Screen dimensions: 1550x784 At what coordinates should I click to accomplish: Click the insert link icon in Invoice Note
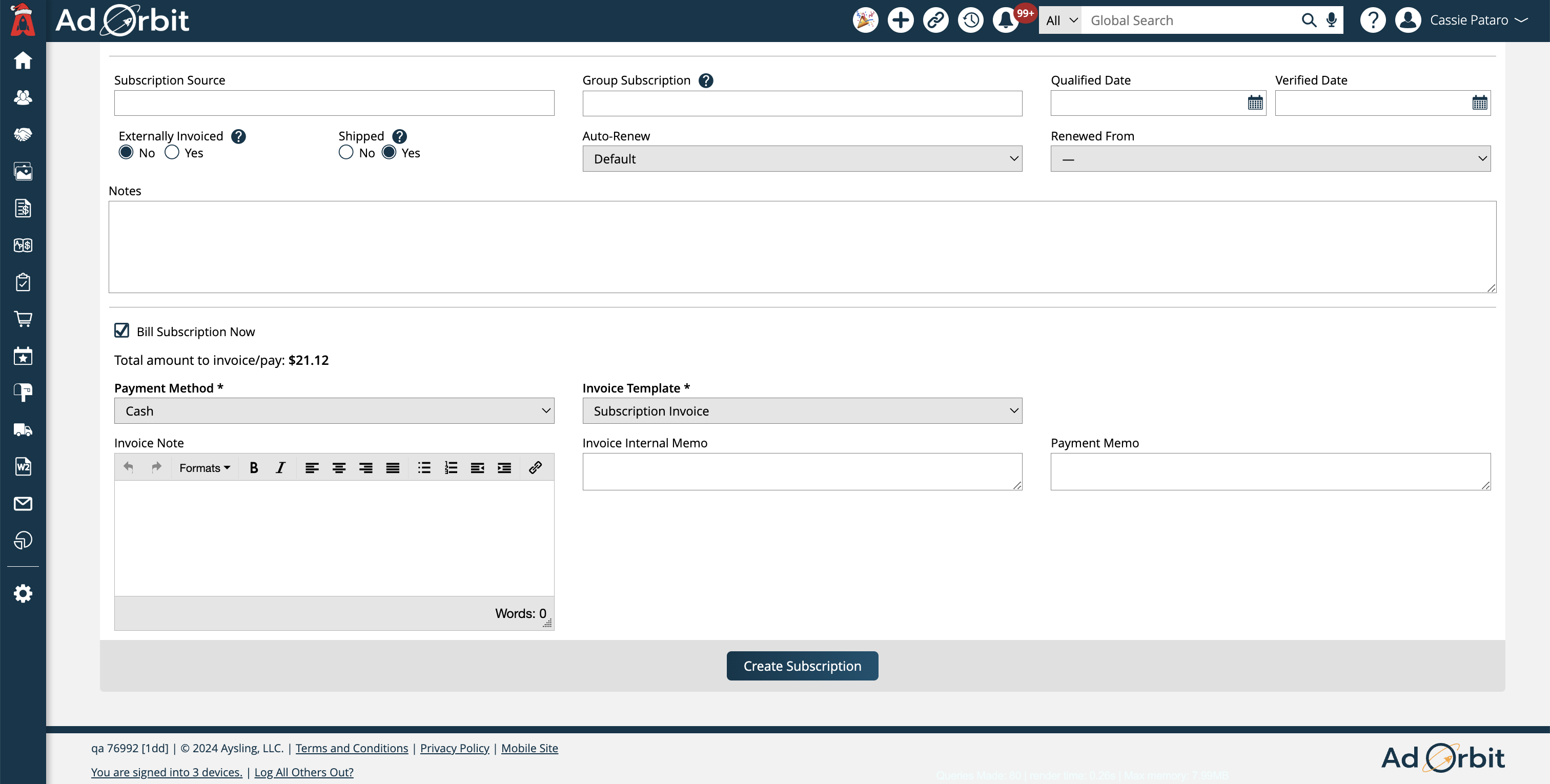(535, 467)
